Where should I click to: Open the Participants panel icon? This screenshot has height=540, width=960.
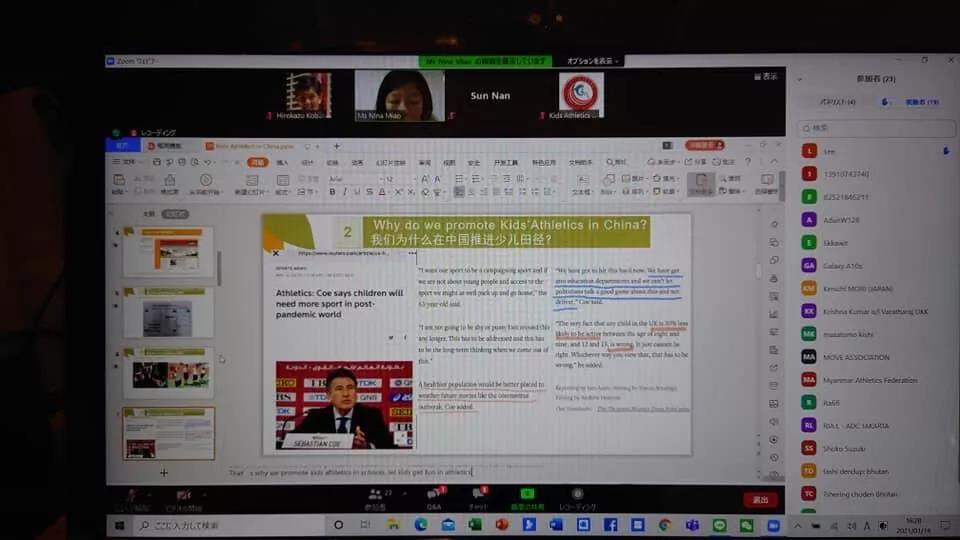click(x=376, y=496)
